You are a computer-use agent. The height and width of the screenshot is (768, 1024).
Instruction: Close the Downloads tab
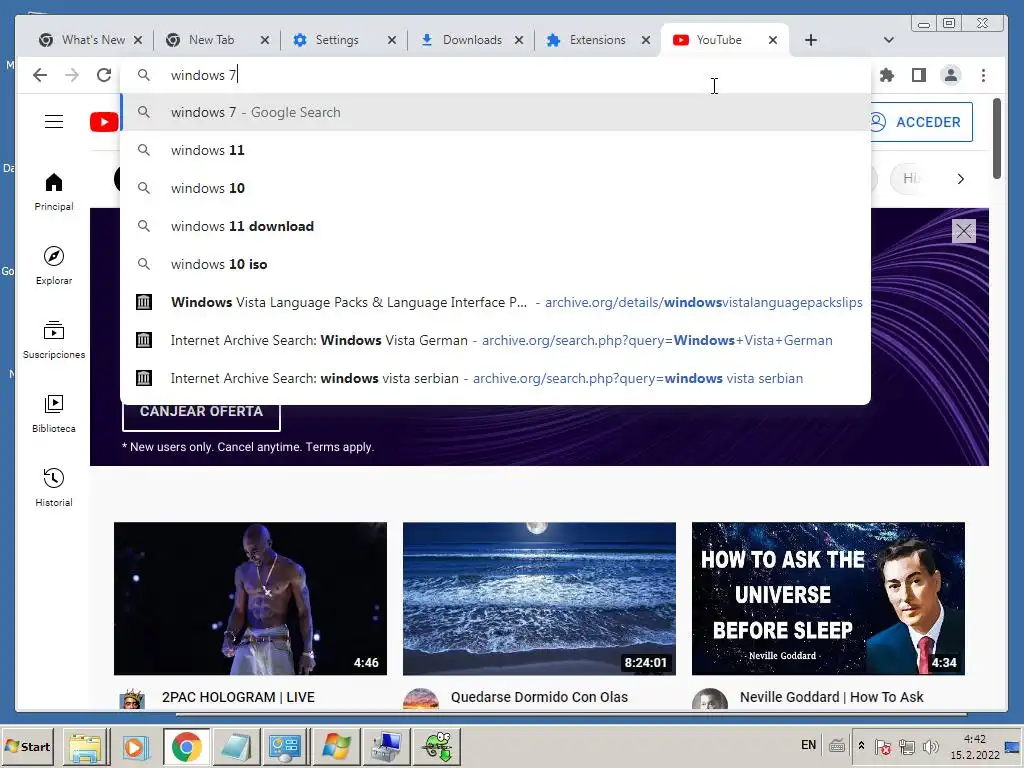[x=519, y=40]
